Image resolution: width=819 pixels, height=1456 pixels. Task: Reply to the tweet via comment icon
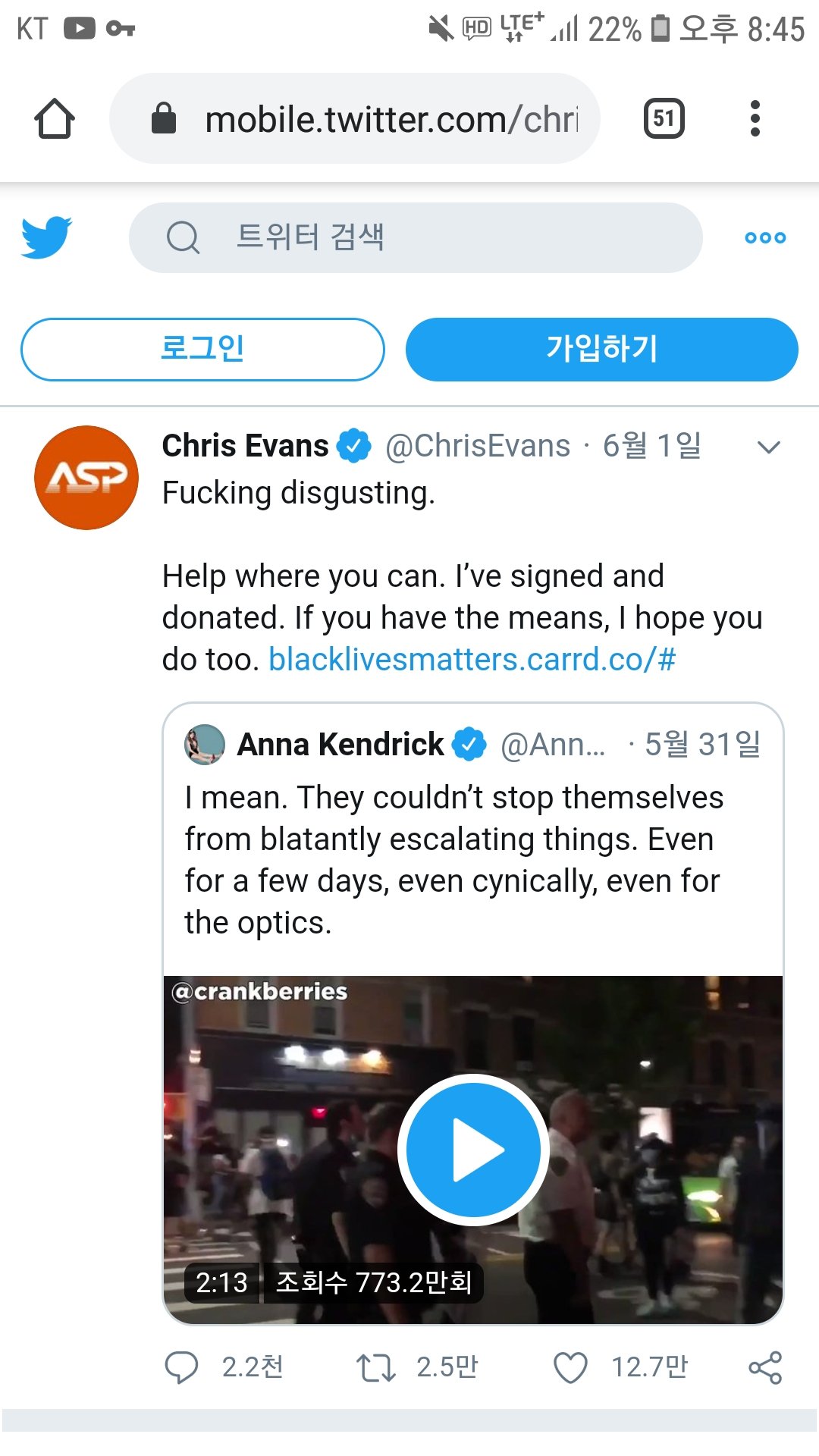(181, 1367)
